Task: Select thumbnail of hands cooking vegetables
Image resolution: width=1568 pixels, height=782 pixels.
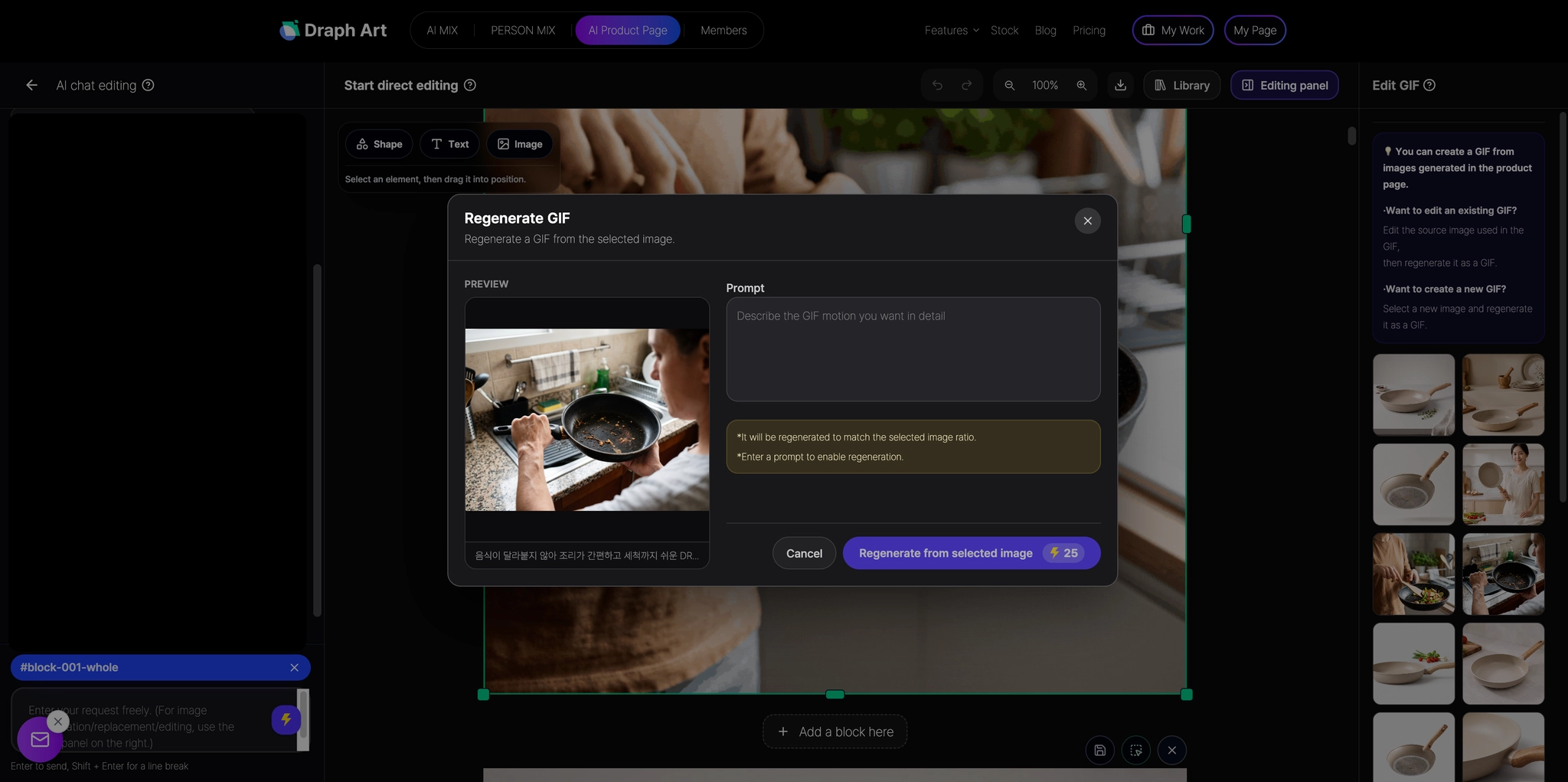Action: pos(1413,574)
